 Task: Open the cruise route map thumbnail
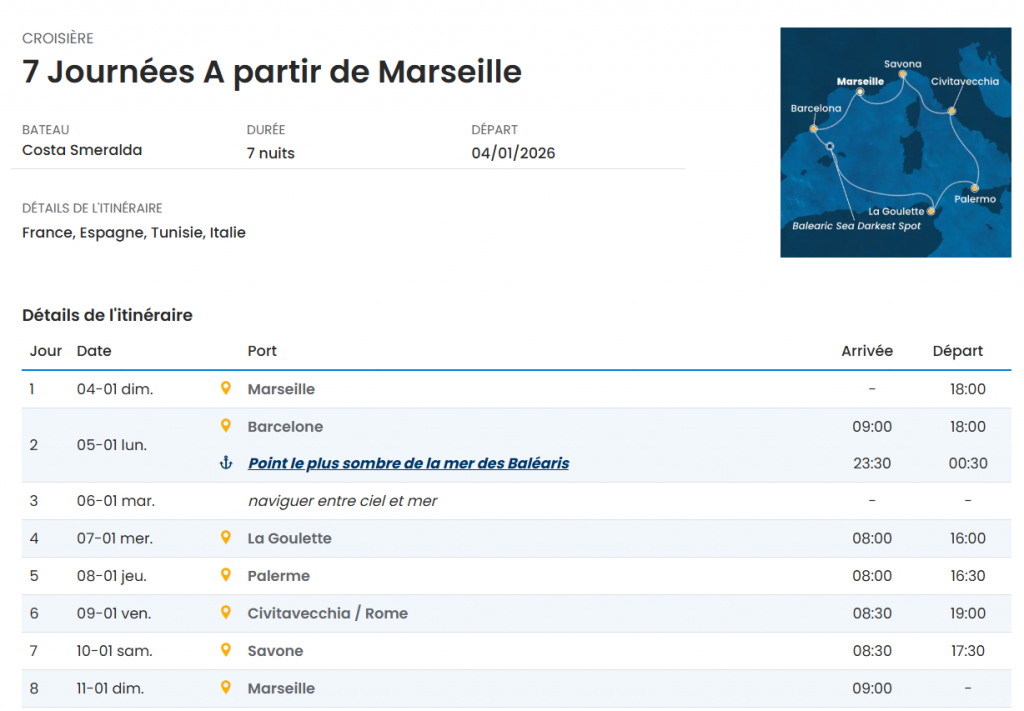coord(895,142)
